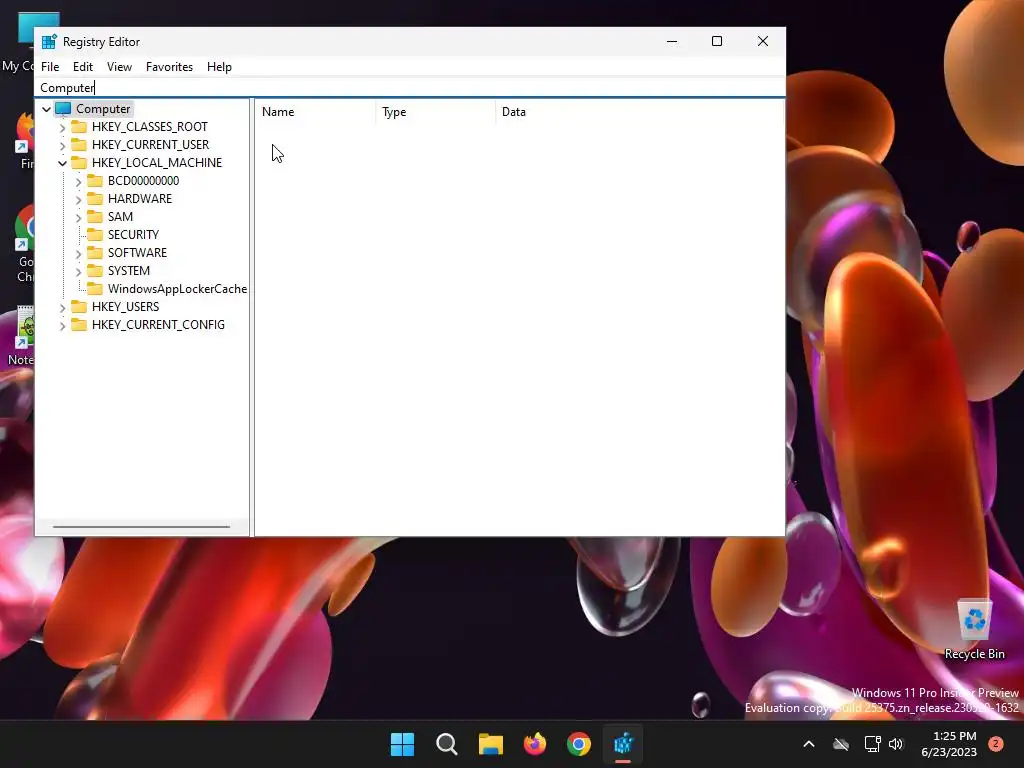Click the SOFTWARE folder icon

95,252
